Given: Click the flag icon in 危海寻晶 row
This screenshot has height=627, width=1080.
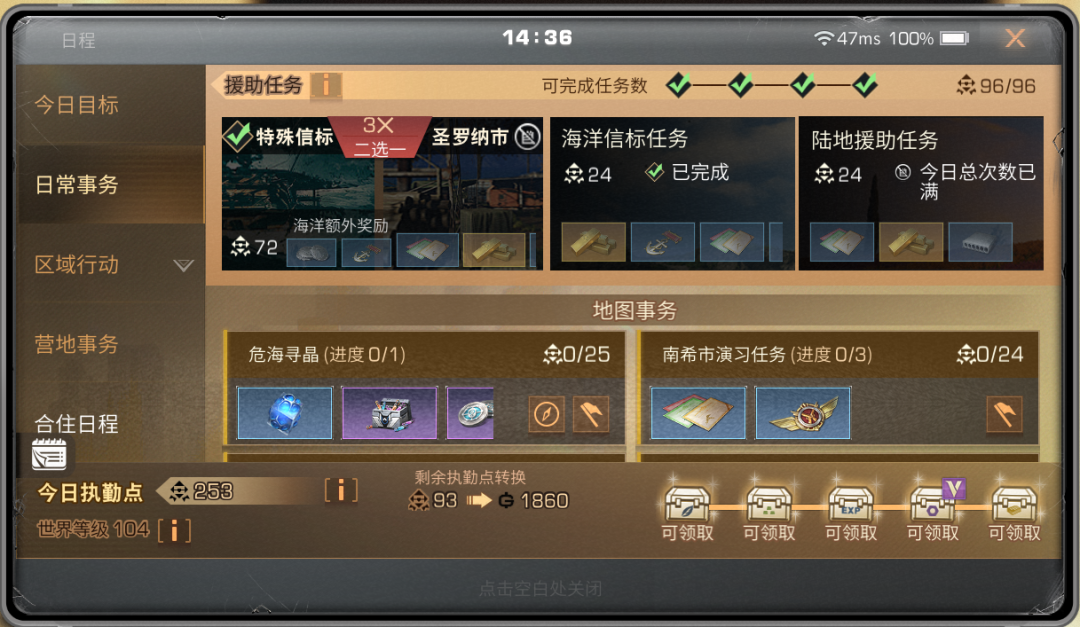Looking at the screenshot, I should tap(591, 414).
